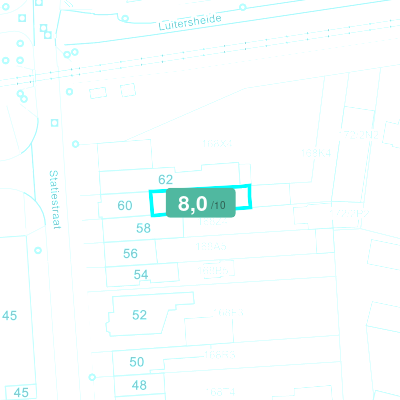
Task: Click the boxed 45 label at bottom-left
Action: [21, 392]
